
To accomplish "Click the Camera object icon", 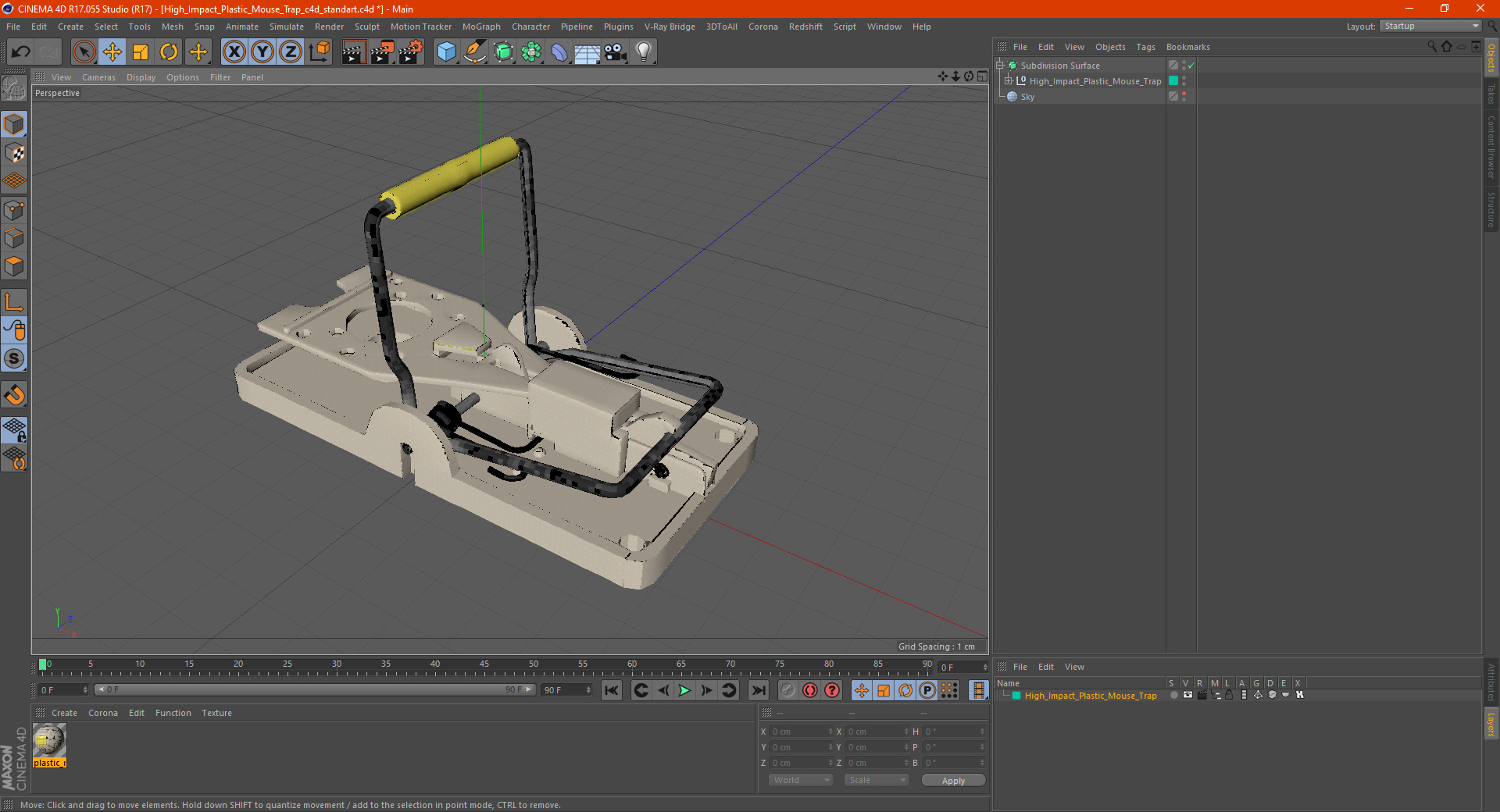I will pos(615,52).
